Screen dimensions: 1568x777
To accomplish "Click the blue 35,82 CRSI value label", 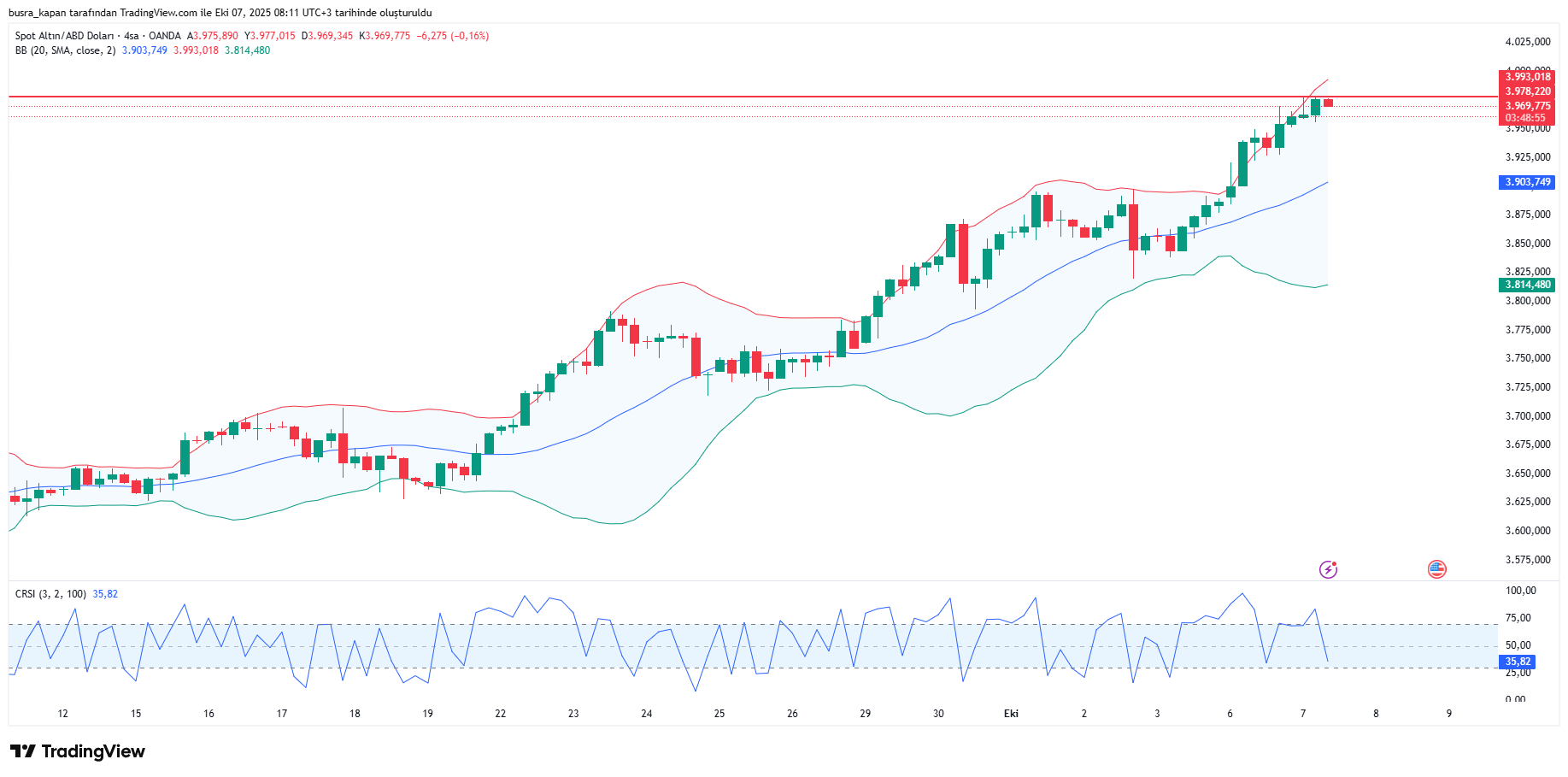I will point(1518,662).
